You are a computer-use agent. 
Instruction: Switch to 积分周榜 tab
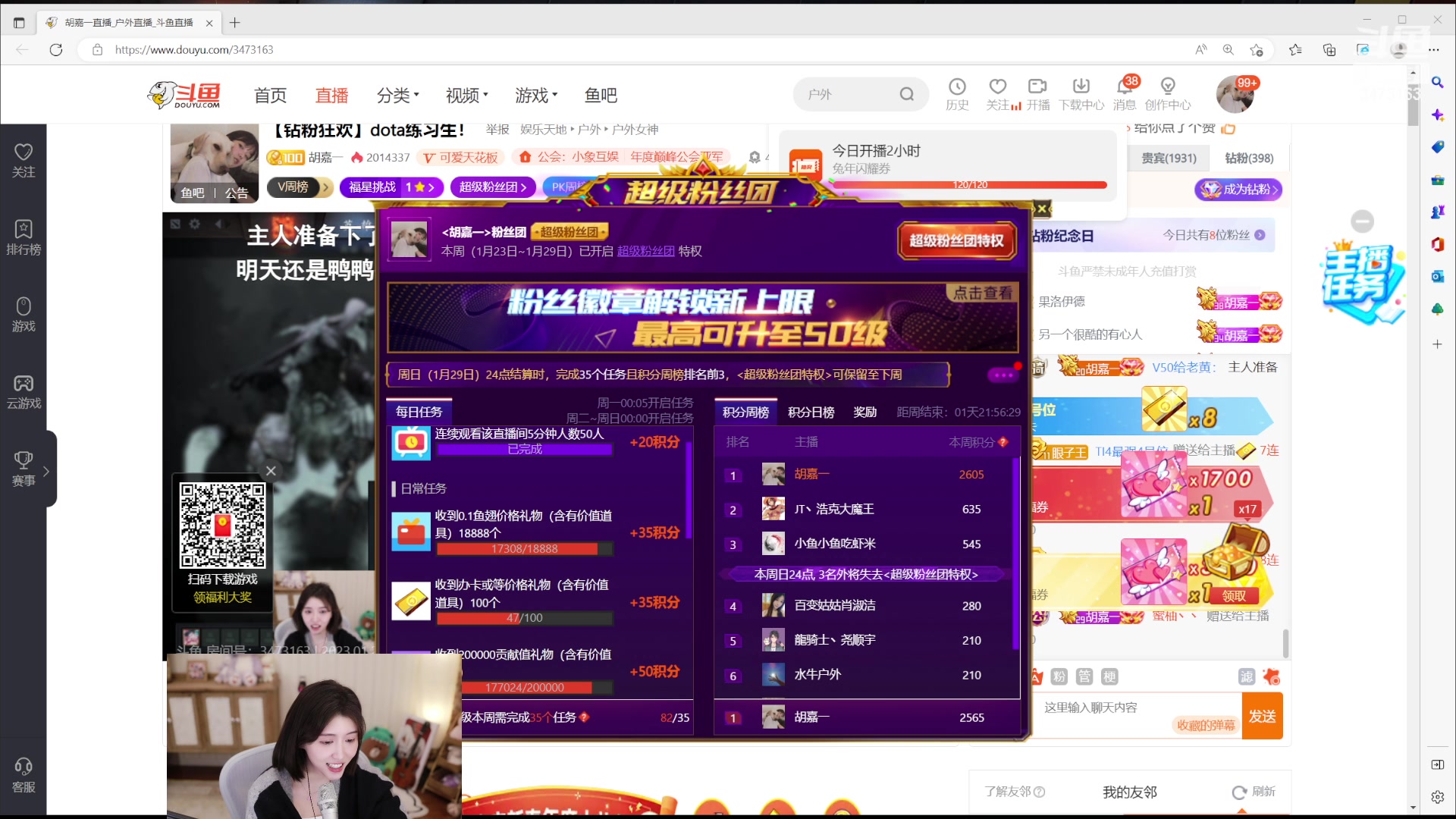coord(745,412)
